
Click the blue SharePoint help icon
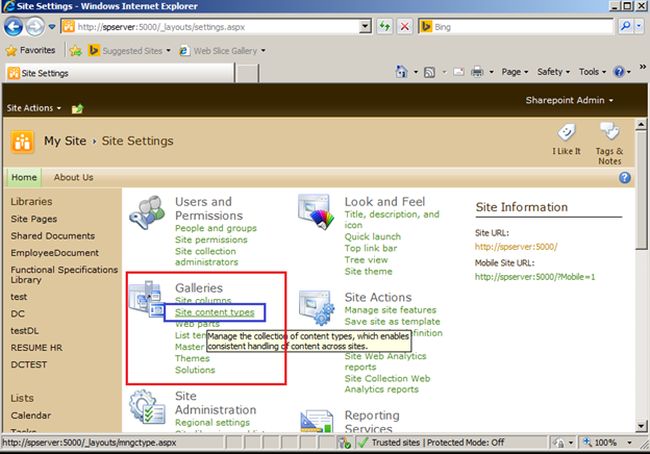click(x=625, y=177)
